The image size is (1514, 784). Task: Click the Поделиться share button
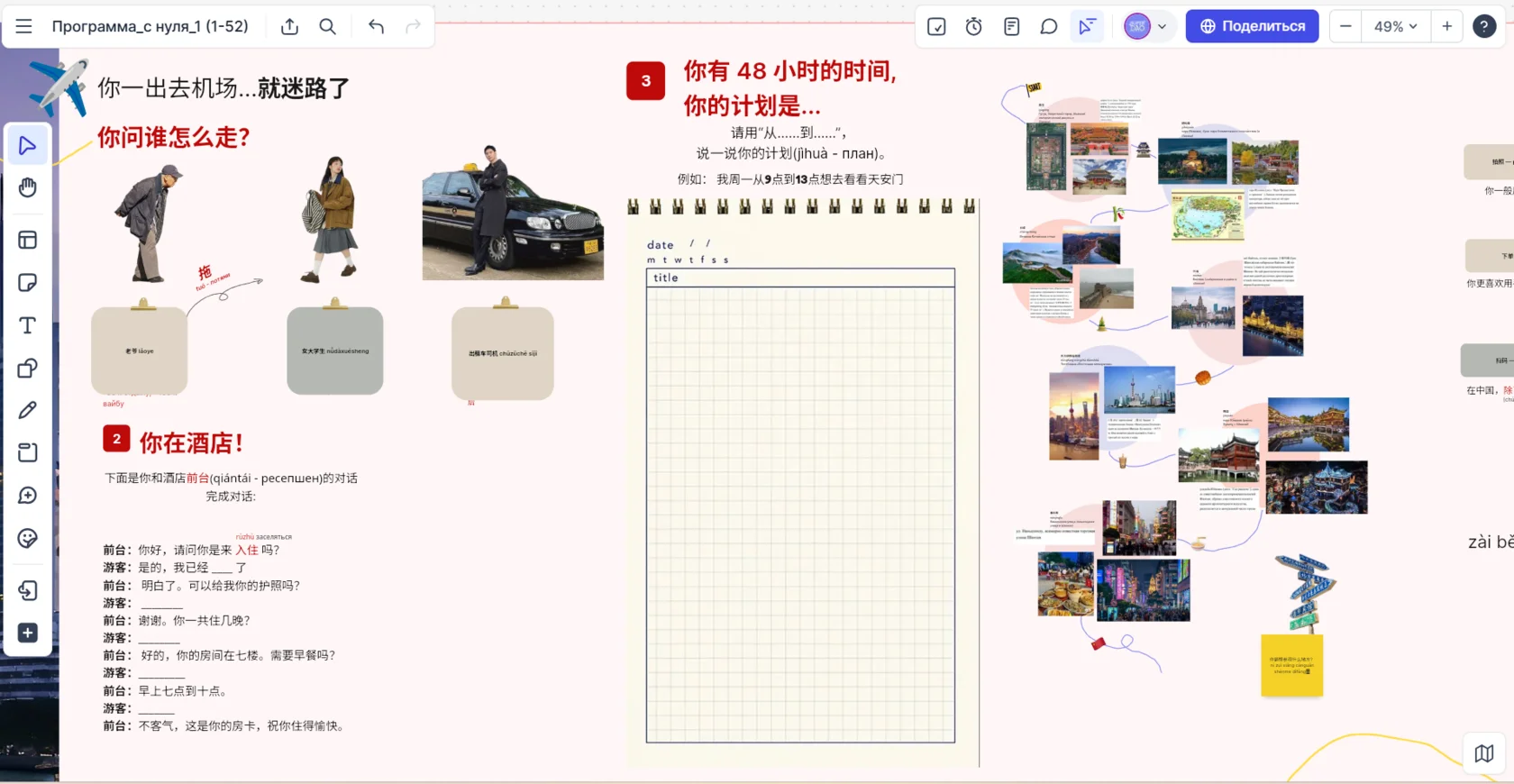(1252, 26)
